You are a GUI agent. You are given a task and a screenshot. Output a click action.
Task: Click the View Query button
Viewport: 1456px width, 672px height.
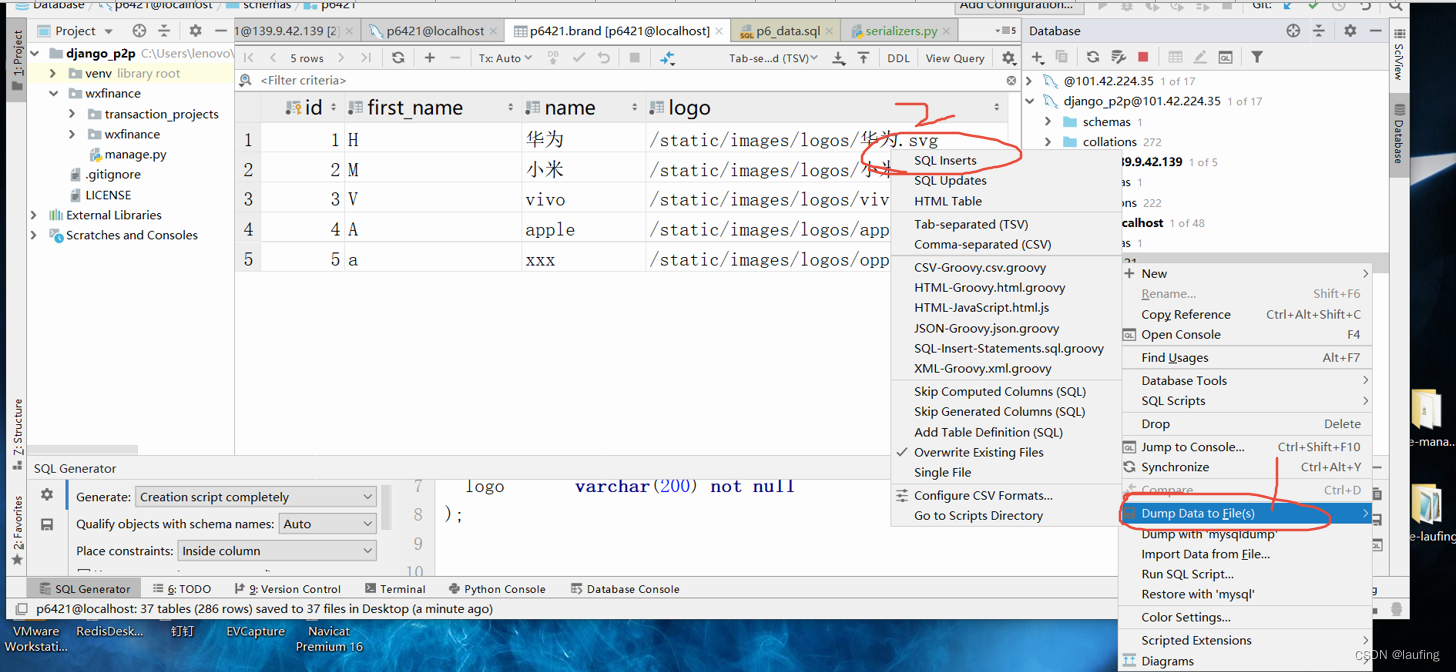point(953,58)
